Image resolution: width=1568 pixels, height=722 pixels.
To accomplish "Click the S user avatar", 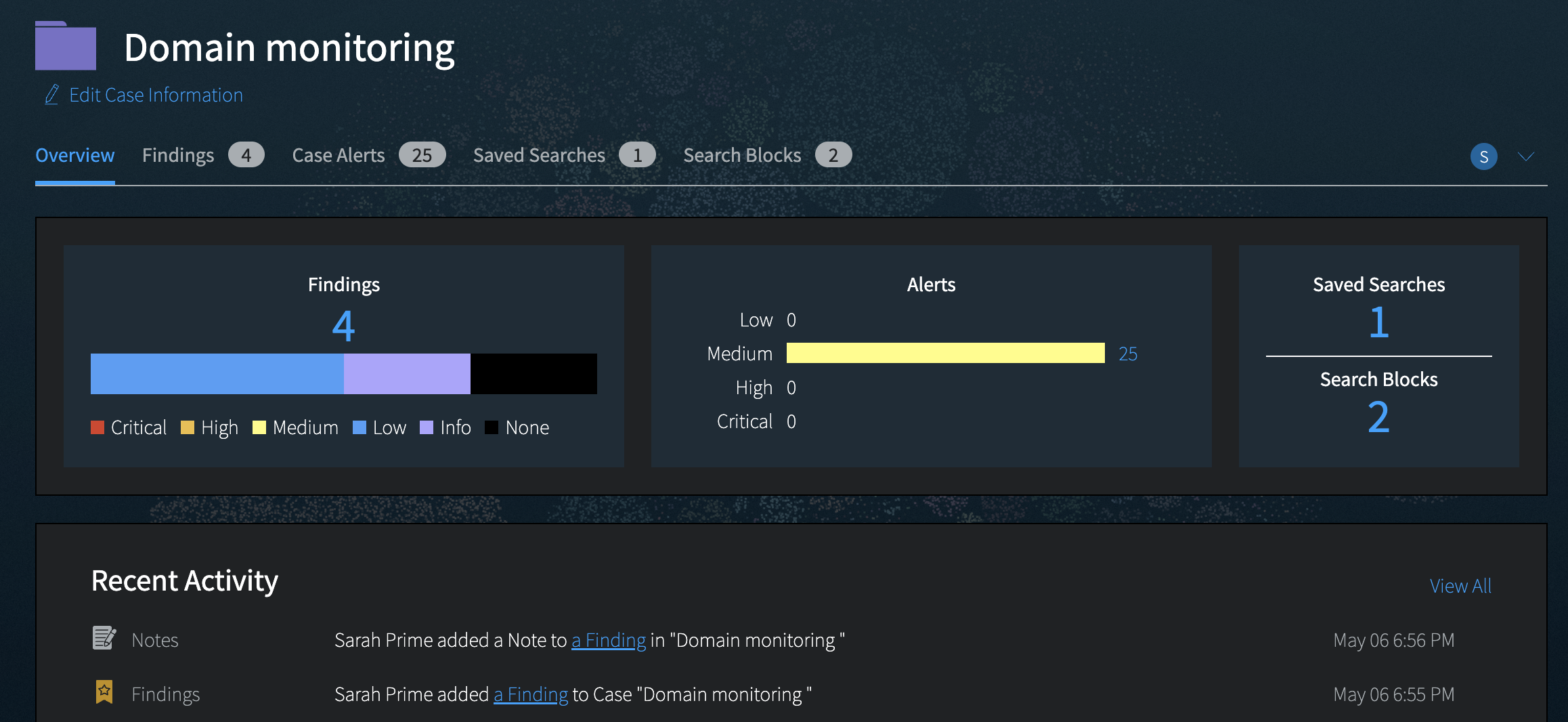I will point(1483,156).
